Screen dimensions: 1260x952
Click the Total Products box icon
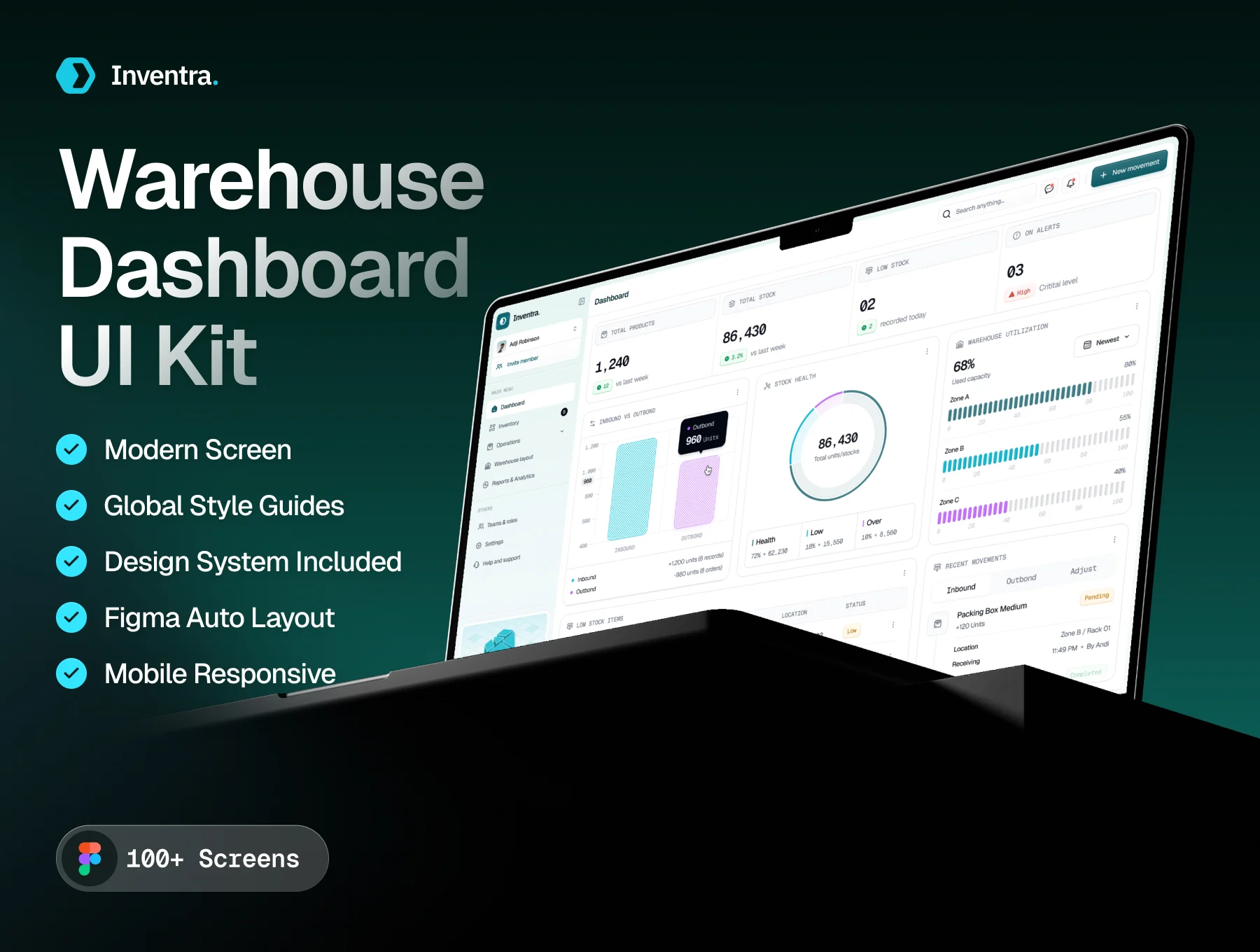click(604, 335)
